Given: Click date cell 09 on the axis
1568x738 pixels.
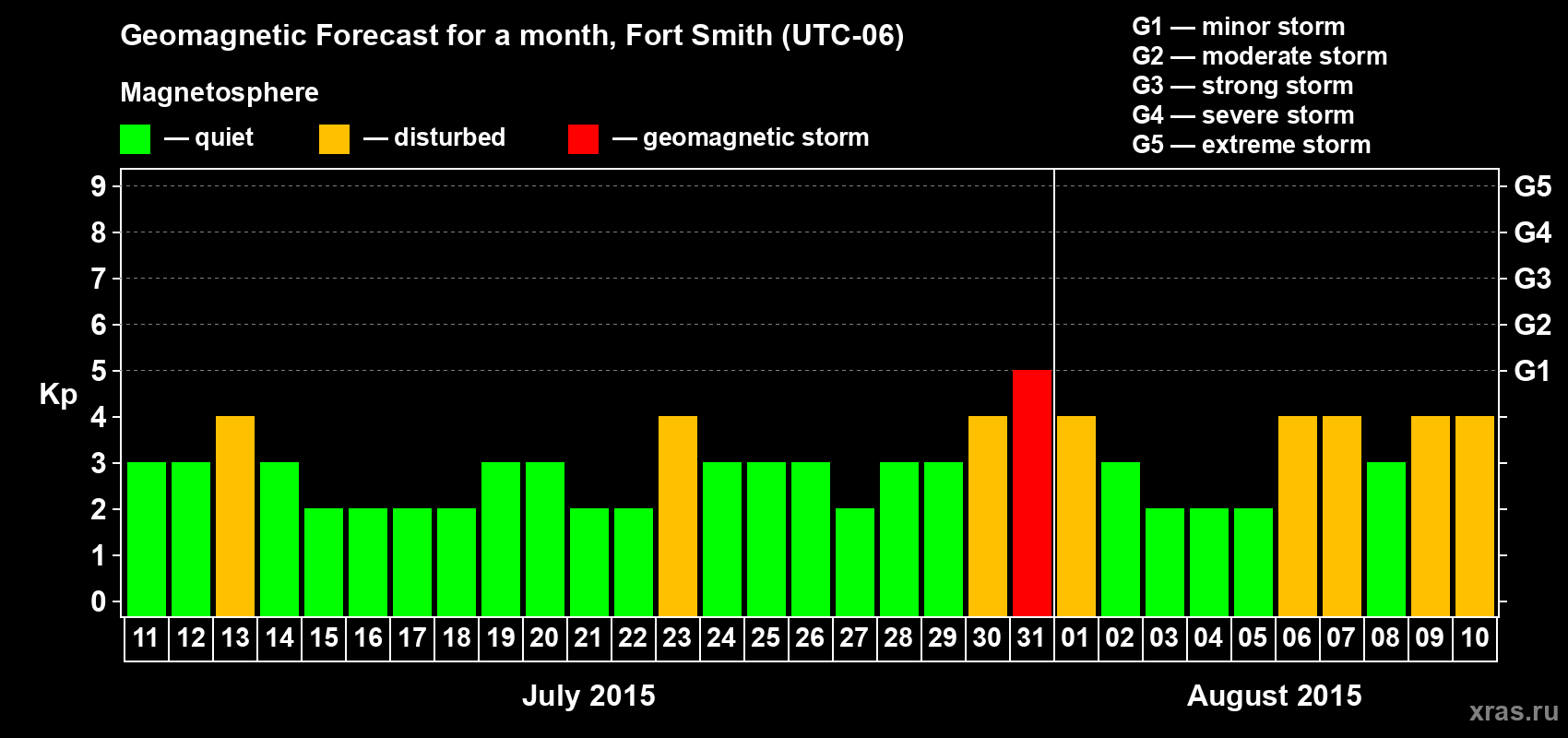Looking at the screenshot, I should pyautogui.click(x=1431, y=638).
